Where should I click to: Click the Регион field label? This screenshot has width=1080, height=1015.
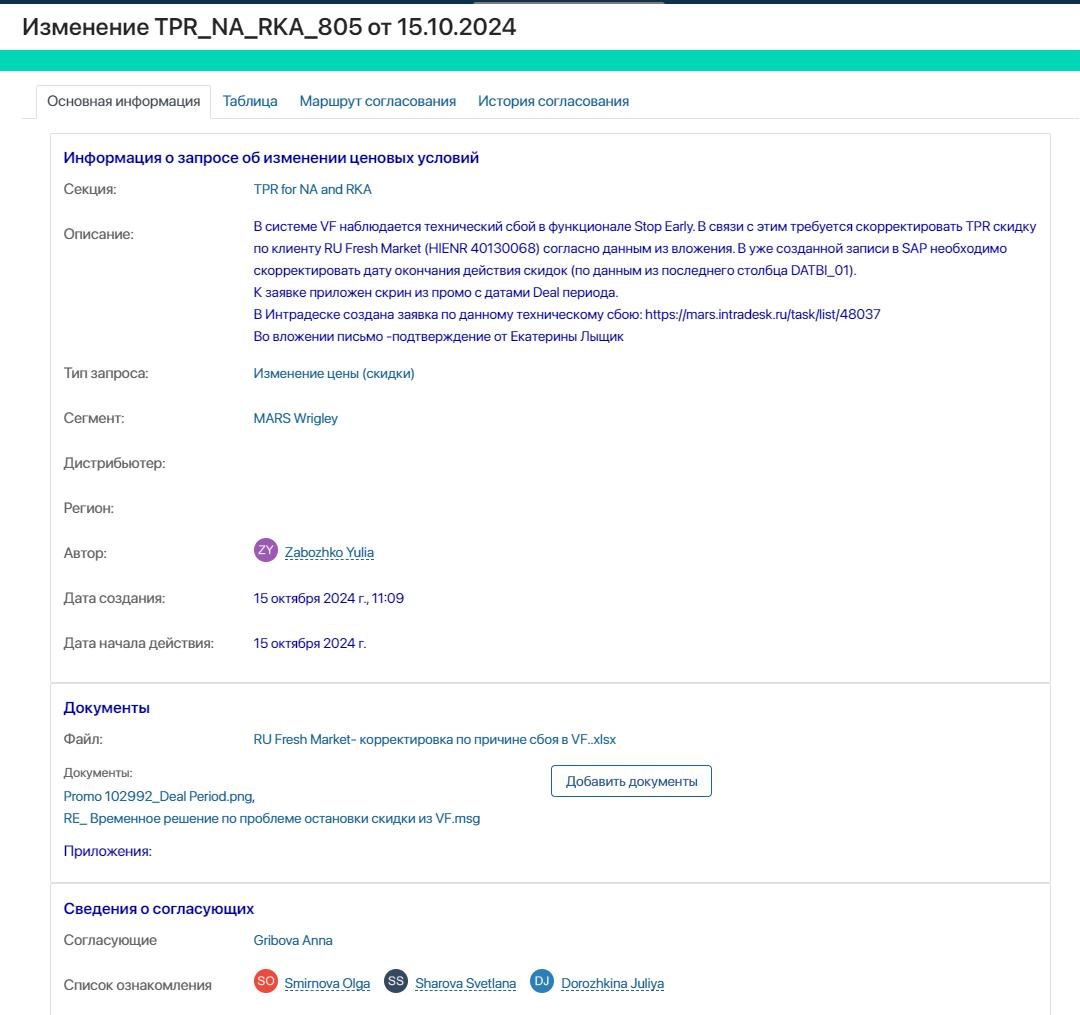(89, 508)
